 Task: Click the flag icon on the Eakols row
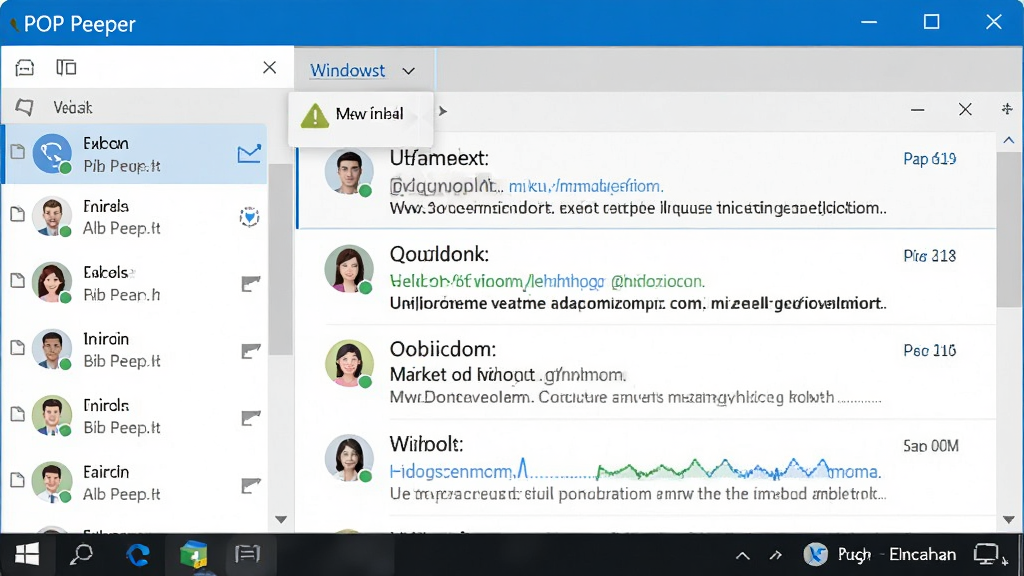(x=251, y=283)
